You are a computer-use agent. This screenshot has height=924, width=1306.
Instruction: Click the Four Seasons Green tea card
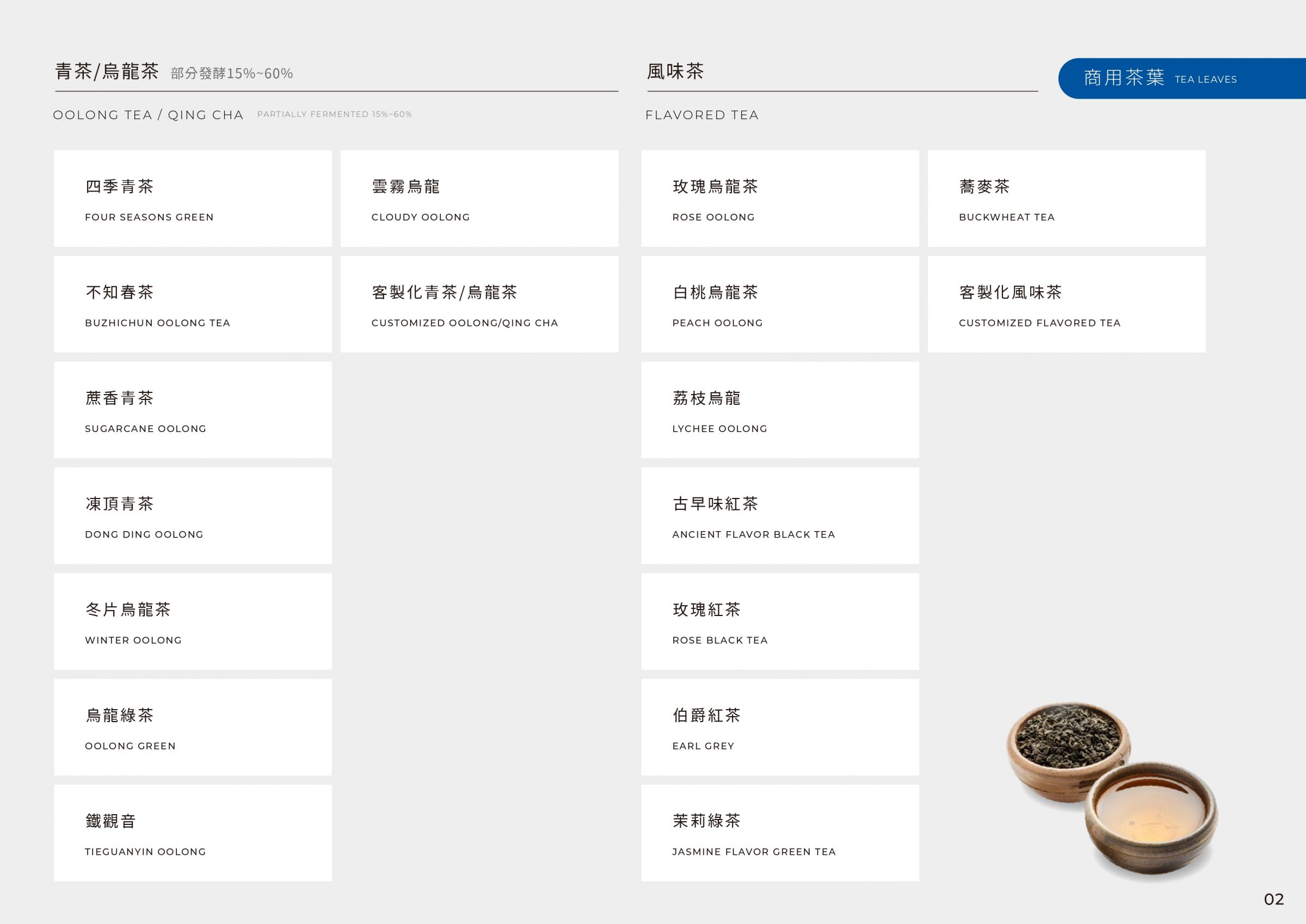[x=192, y=199]
